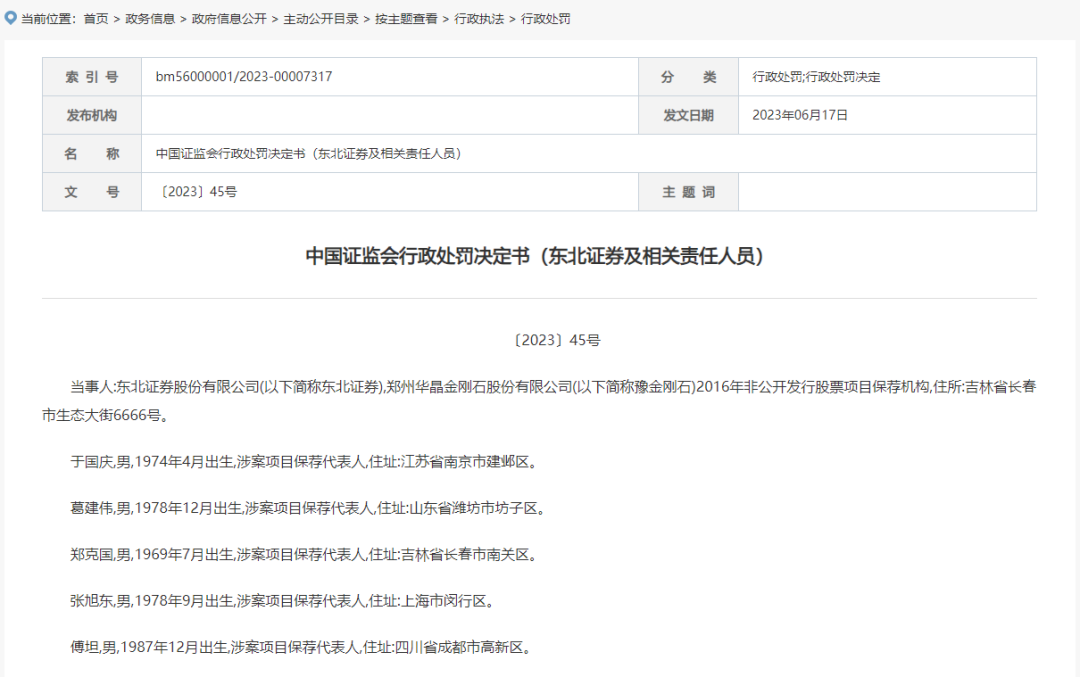This screenshot has width=1080, height=677.
Task: Open 主动公开目录 breadcrumb link
Action: coord(320,19)
